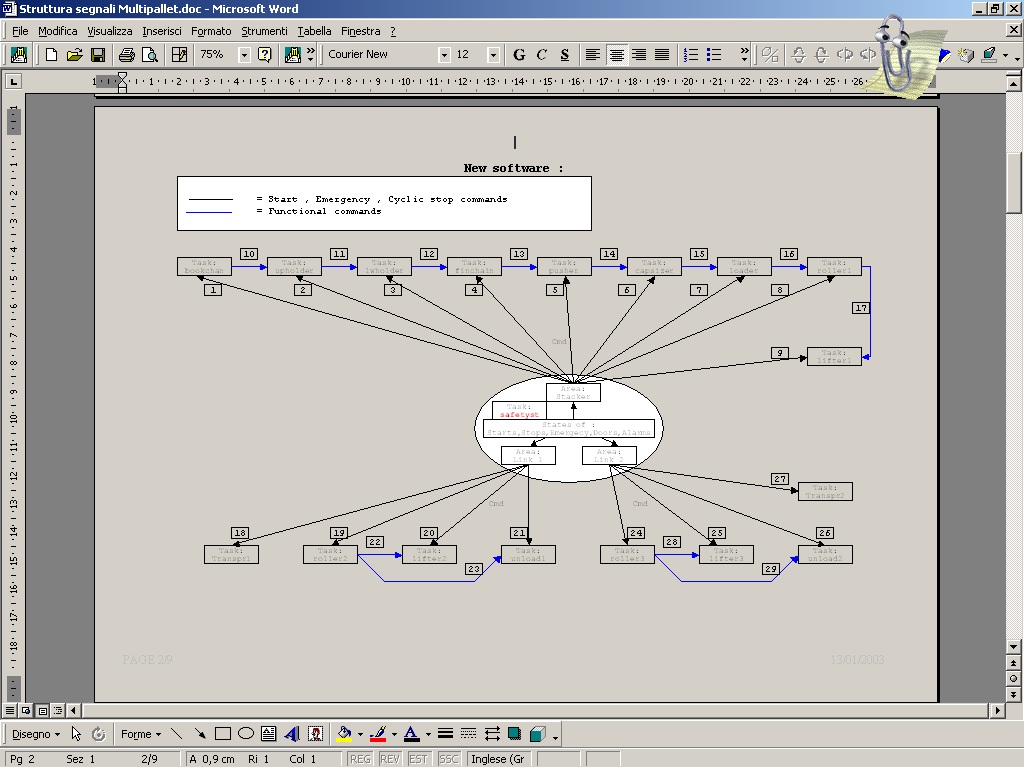The height and width of the screenshot is (768, 1024).
Task: Switch to Outline view
Action: click(x=58, y=711)
